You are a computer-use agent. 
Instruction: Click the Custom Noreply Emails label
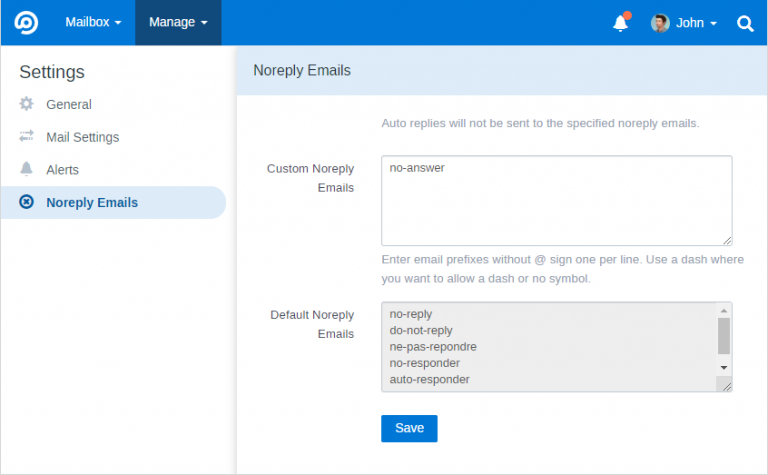(310, 178)
